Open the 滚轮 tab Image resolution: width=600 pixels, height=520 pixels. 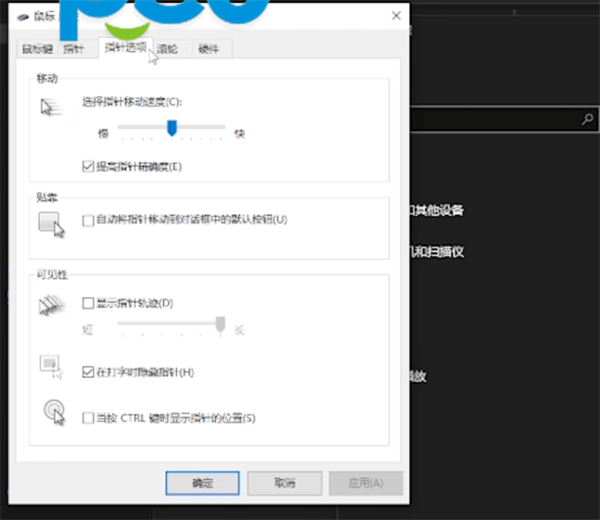point(167,49)
